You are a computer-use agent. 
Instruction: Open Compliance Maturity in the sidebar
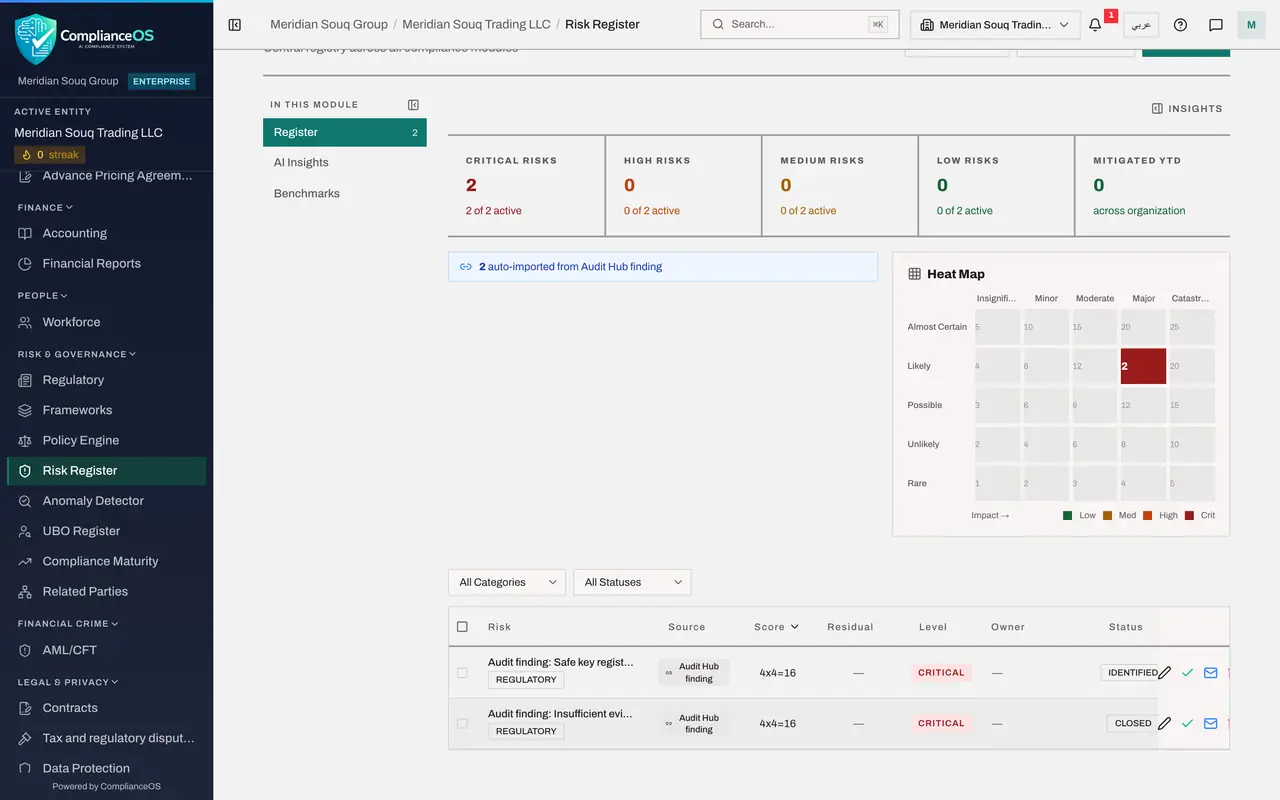[x=106, y=561]
